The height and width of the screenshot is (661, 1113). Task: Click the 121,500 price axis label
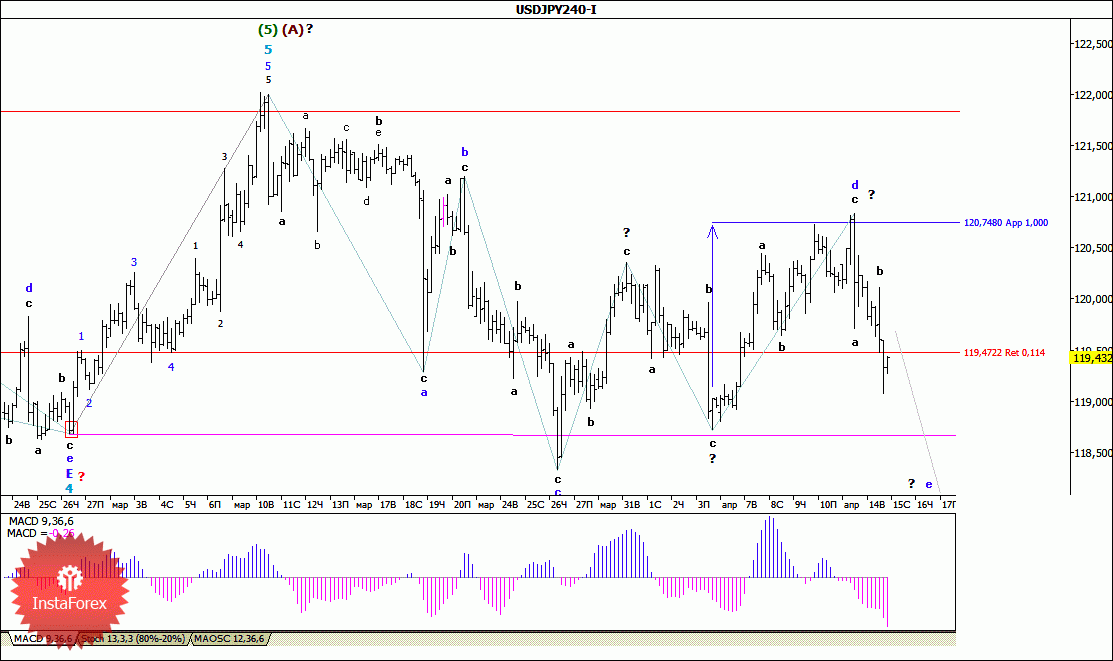(x=1093, y=146)
